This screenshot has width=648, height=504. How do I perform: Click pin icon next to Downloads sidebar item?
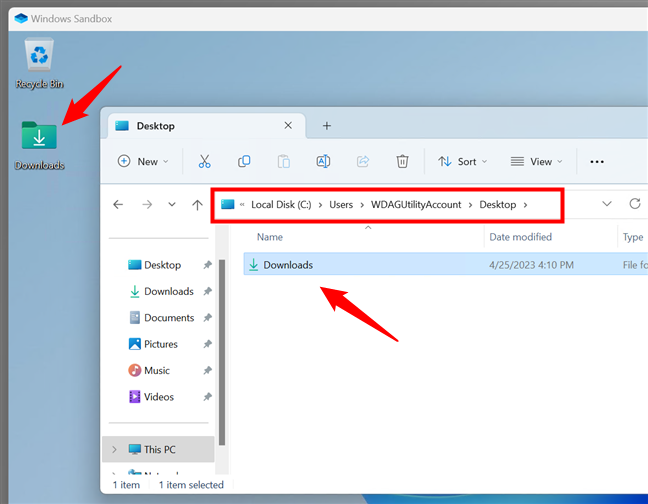pos(207,291)
